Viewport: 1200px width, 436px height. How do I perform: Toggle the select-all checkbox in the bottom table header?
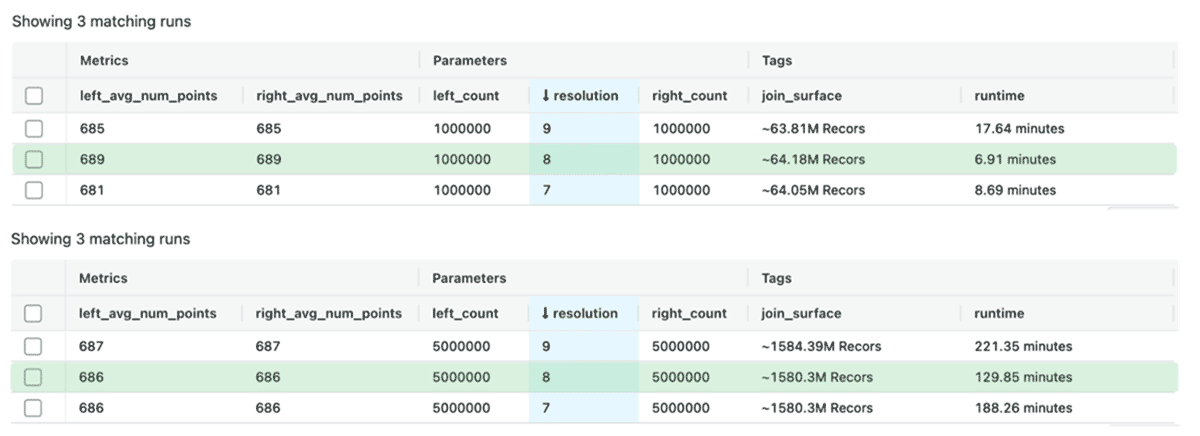34,313
